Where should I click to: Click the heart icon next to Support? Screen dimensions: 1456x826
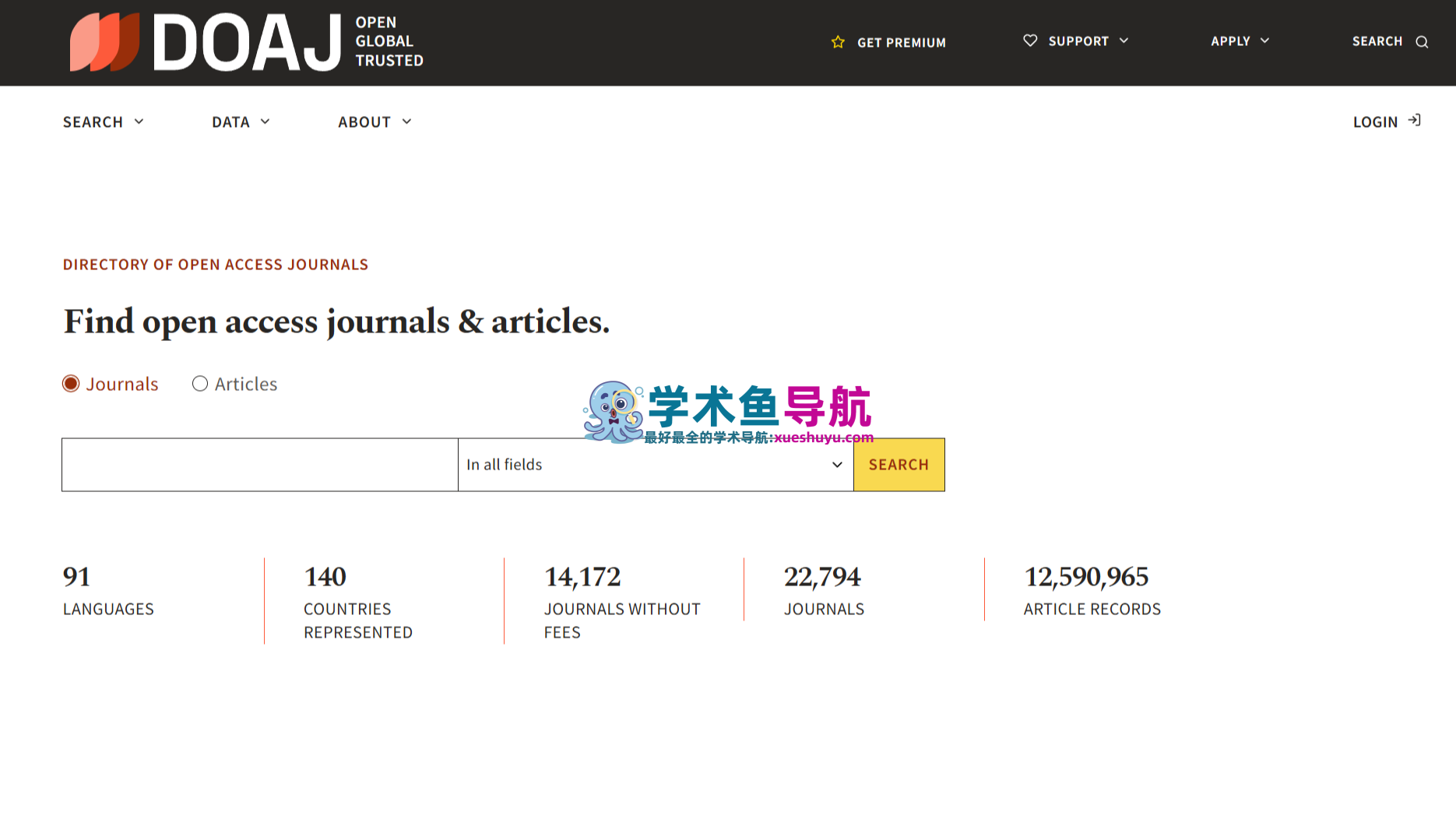[x=1030, y=40]
